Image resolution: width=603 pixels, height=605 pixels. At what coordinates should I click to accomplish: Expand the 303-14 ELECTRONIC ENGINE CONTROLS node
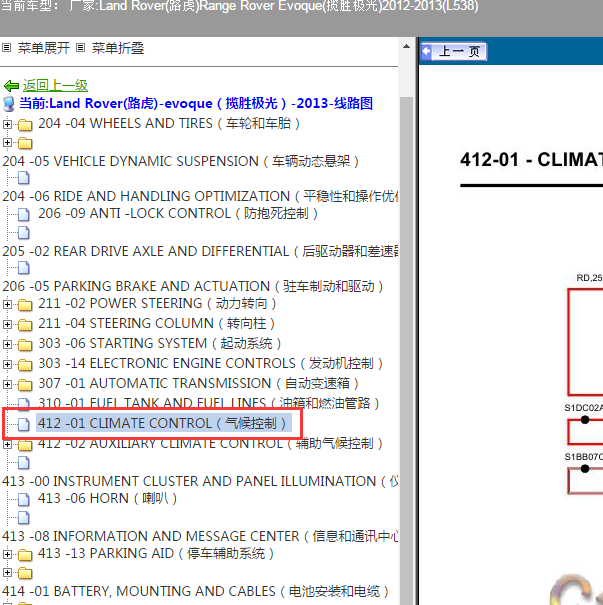[7, 364]
